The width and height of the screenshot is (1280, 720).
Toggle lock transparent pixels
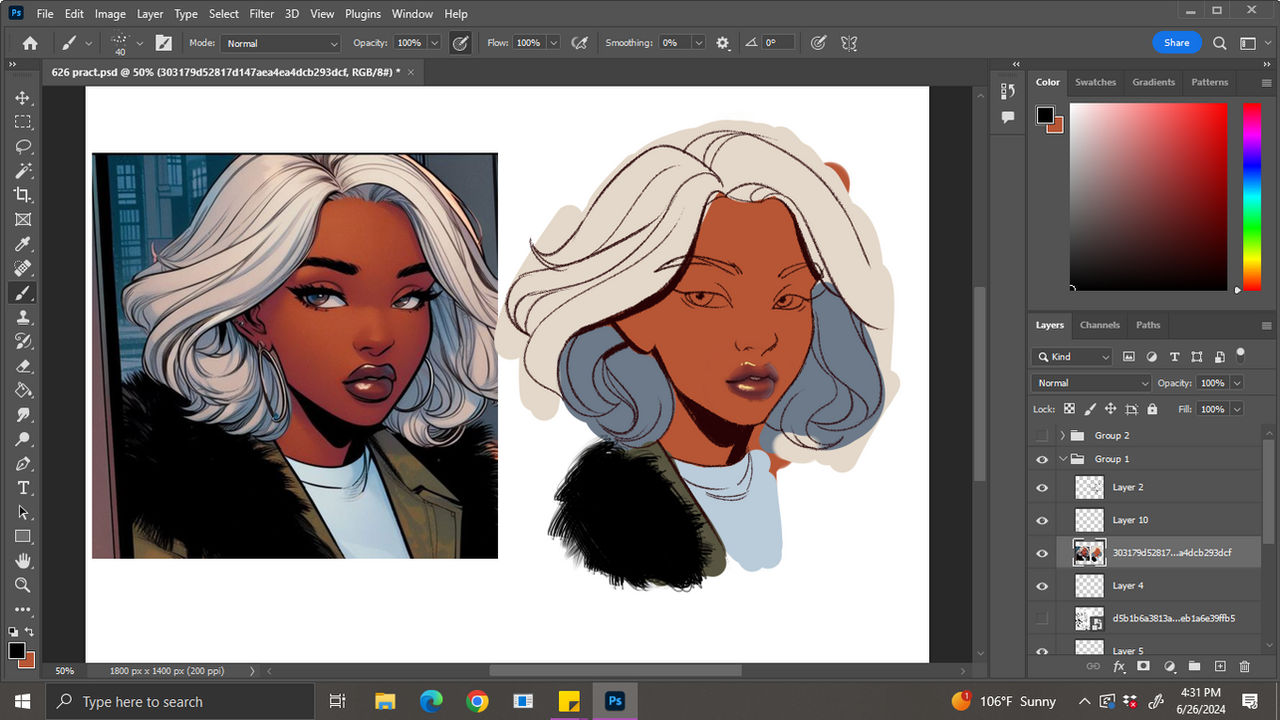1069,409
